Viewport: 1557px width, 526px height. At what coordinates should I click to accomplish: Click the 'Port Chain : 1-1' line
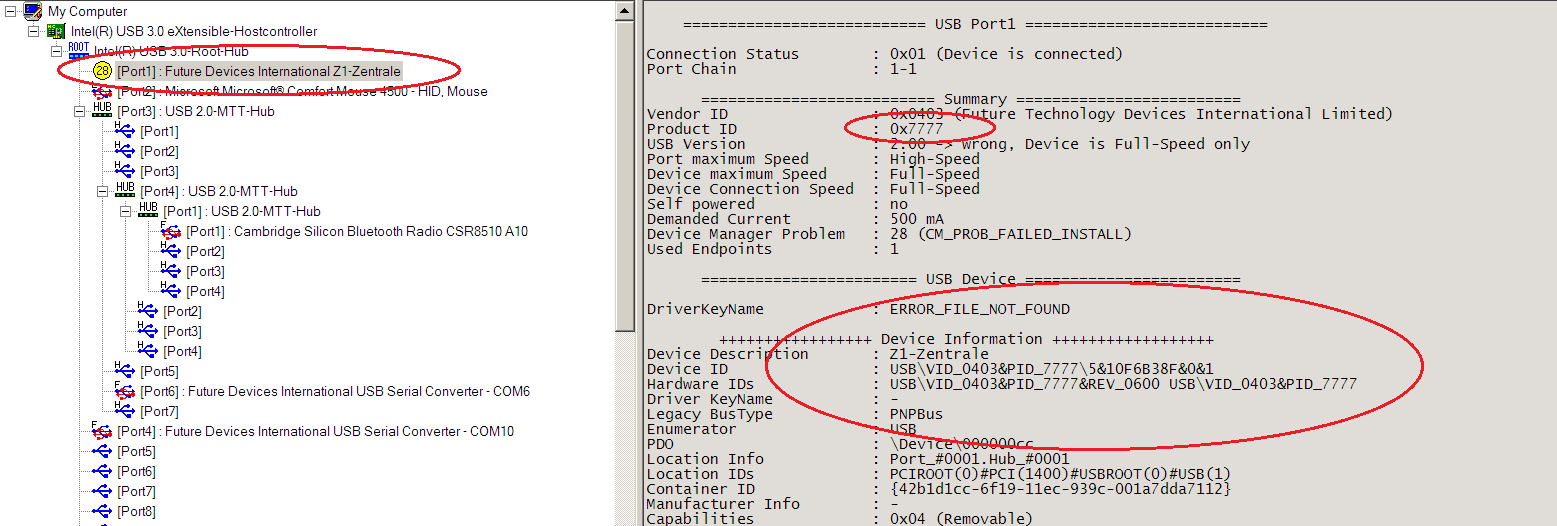click(x=781, y=69)
